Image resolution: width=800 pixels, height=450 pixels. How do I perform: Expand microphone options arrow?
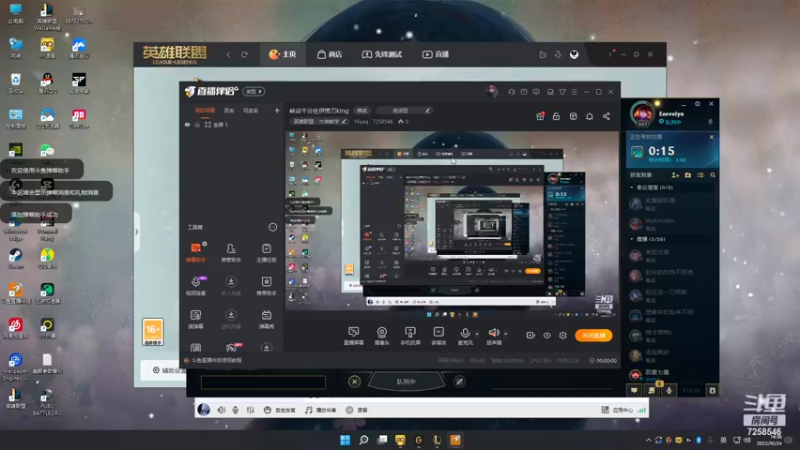click(x=477, y=334)
